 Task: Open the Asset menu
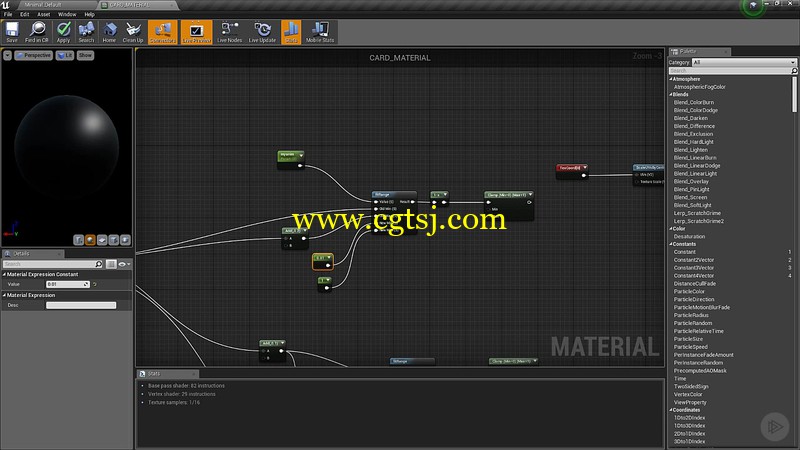(44, 14)
